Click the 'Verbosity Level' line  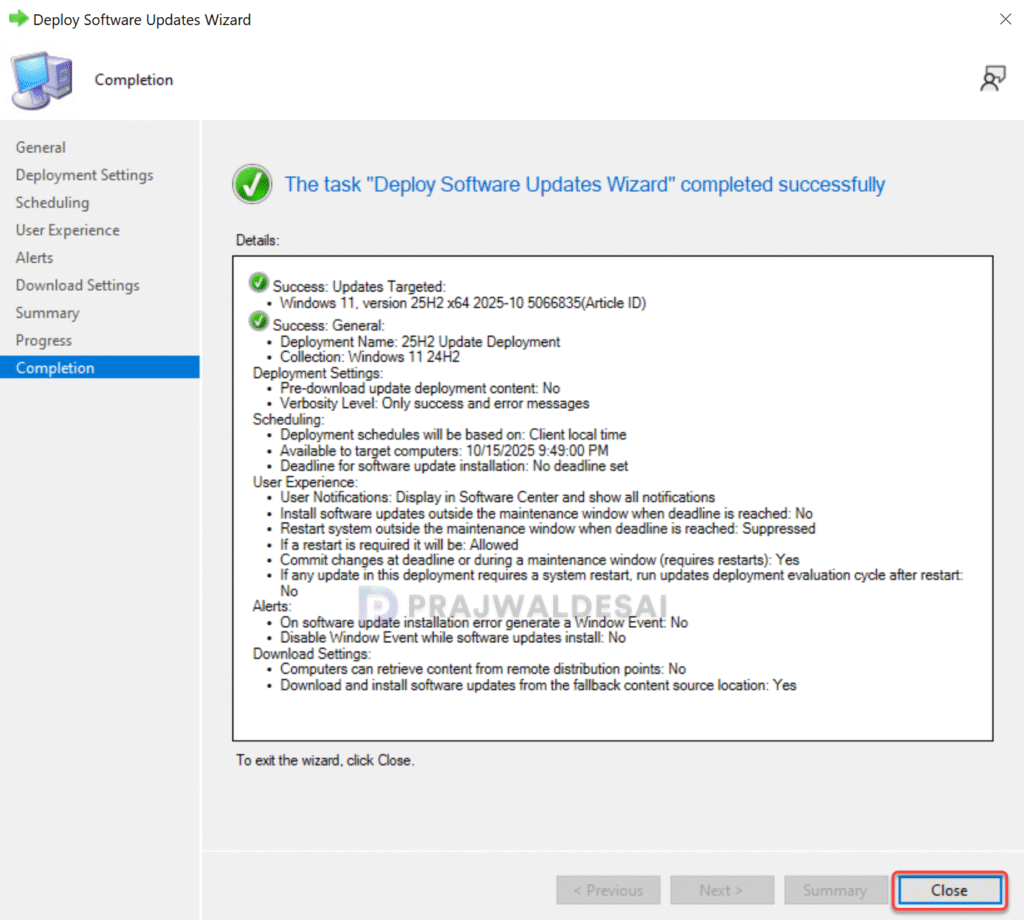pos(434,404)
